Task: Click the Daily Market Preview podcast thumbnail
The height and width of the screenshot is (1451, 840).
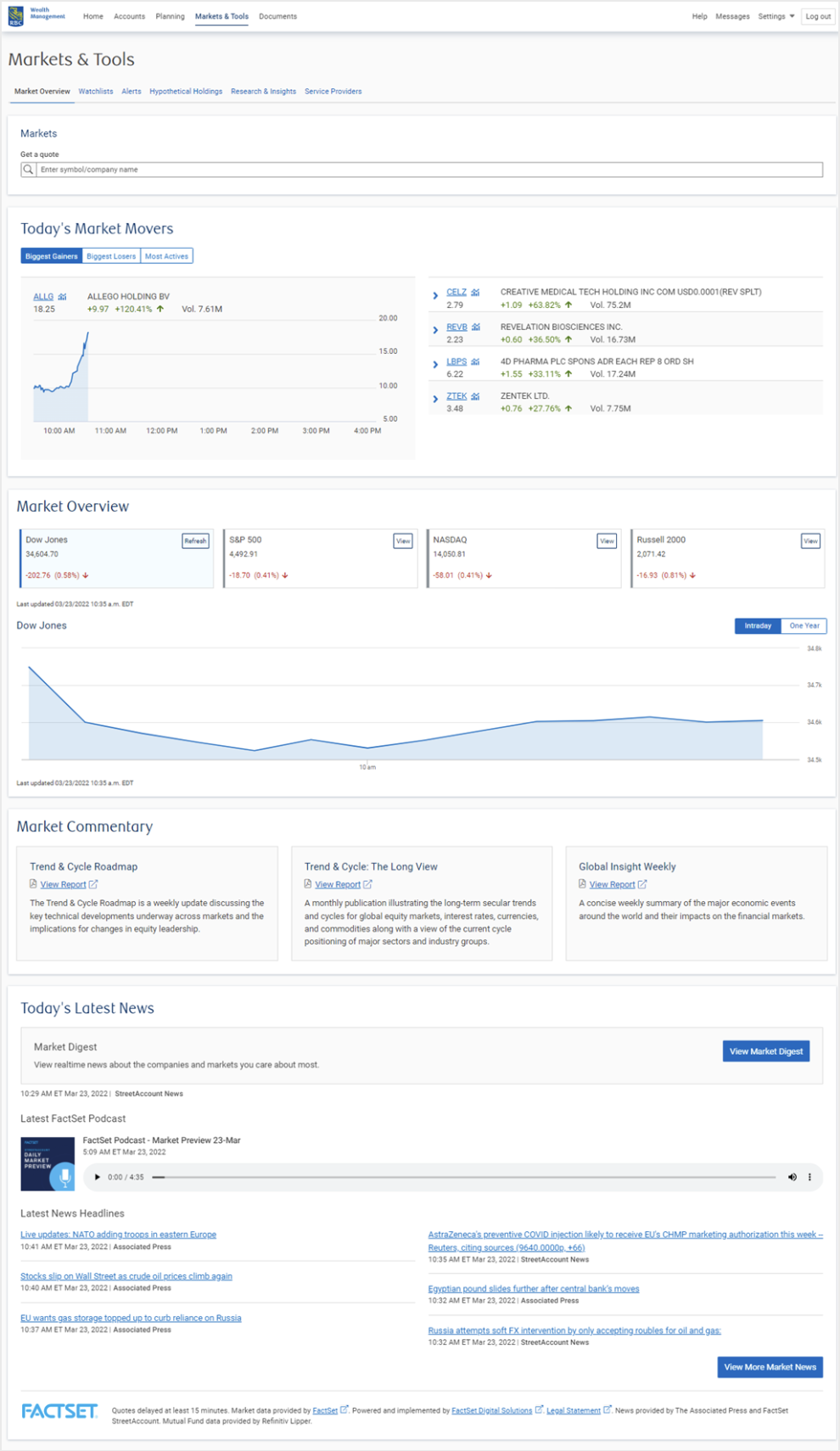Action: tap(48, 1164)
